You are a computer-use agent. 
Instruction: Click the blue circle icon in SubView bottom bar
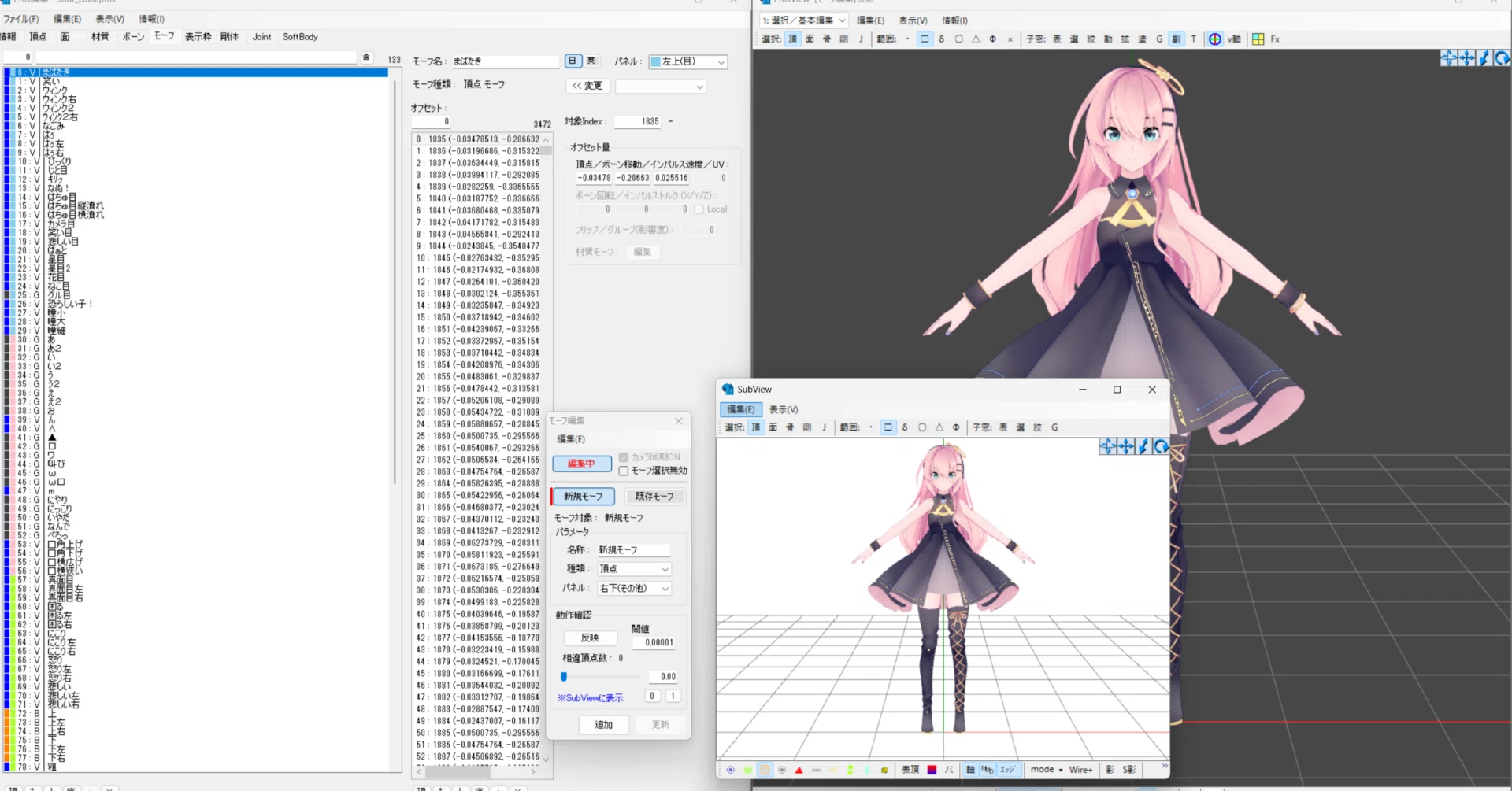tap(731, 770)
